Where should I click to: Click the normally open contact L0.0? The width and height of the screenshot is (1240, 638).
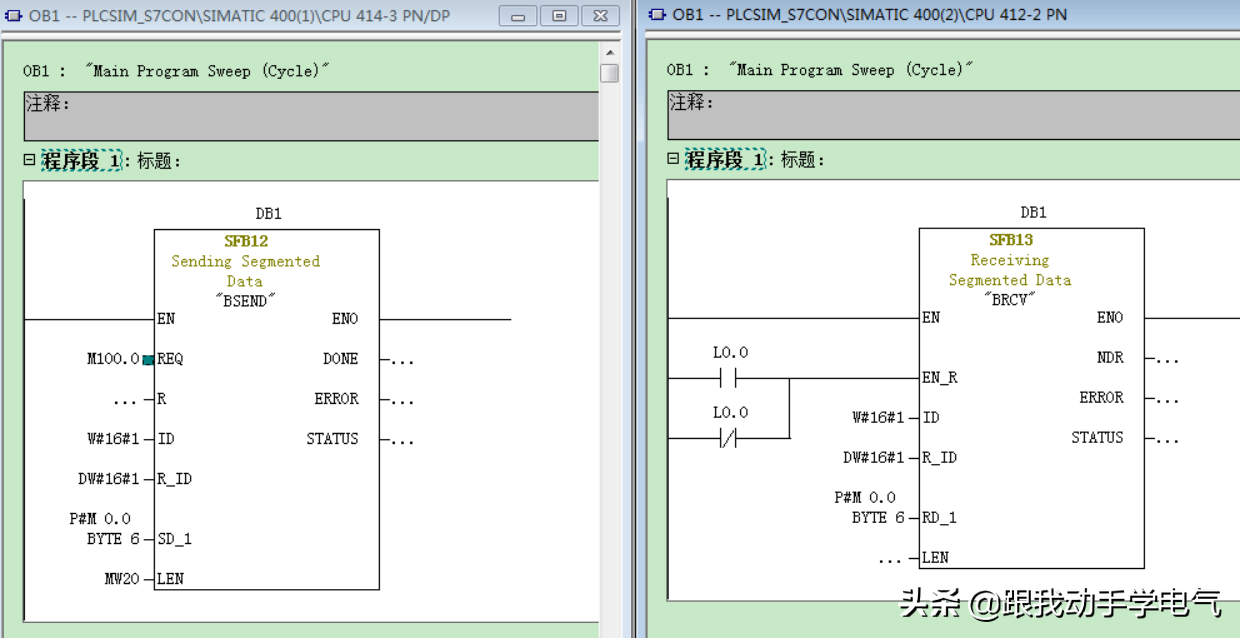click(x=729, y=379)
